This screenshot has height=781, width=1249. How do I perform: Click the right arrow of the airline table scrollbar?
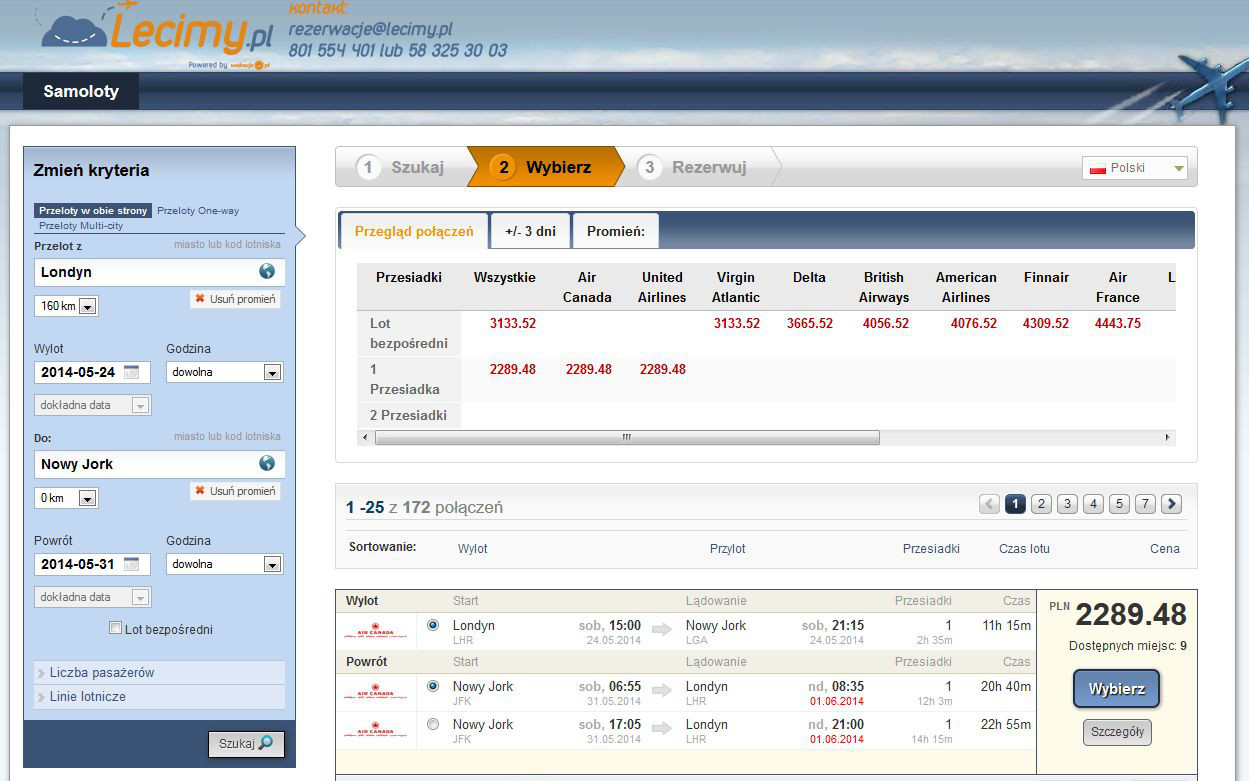(x=1167, y=437)
